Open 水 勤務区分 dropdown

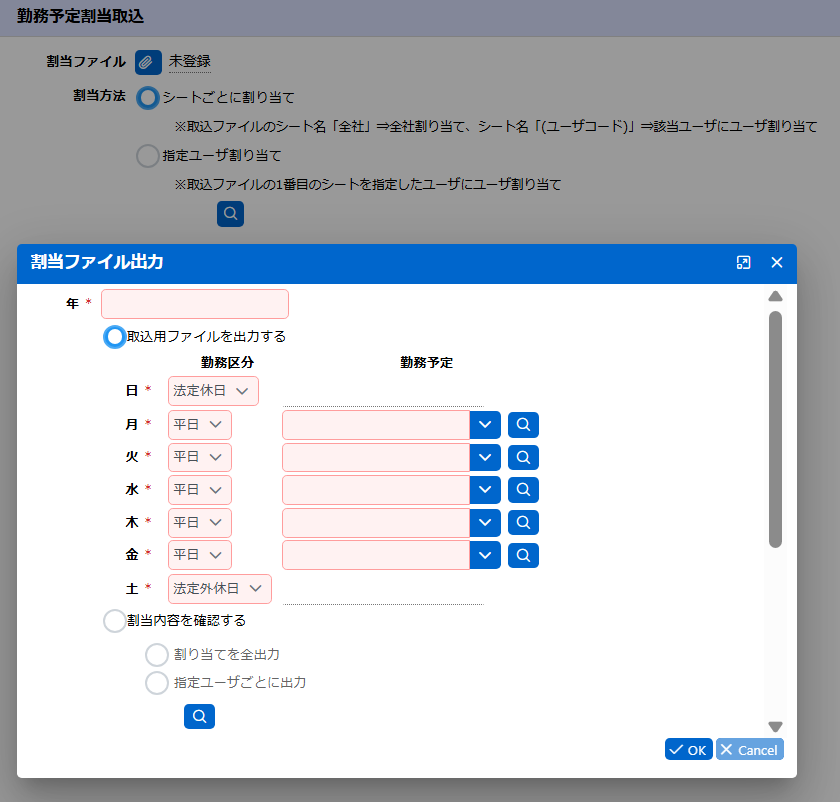coord(200,490)
